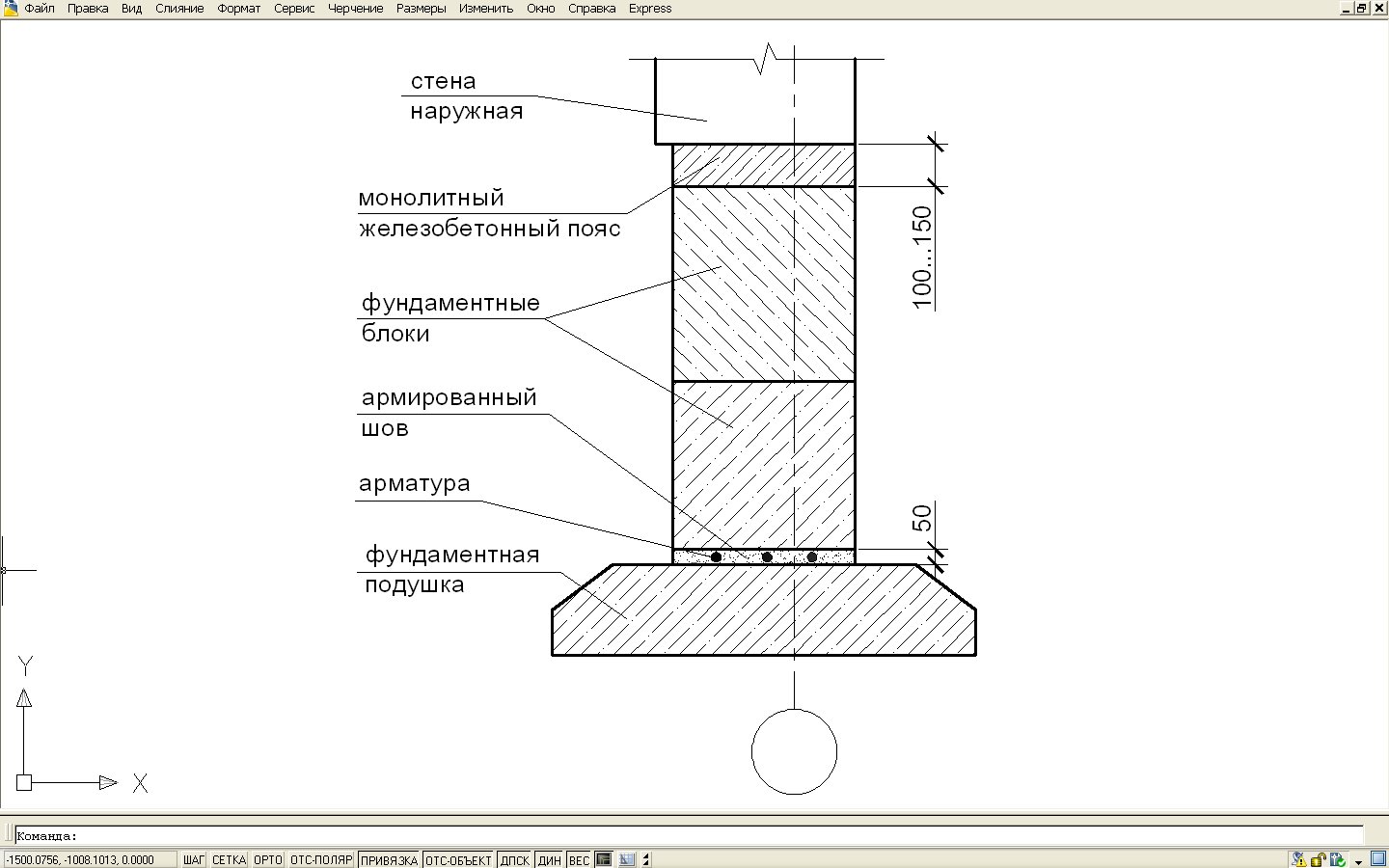Click the AutoCAD application icon in menu bar

click(x=10, y=8)
